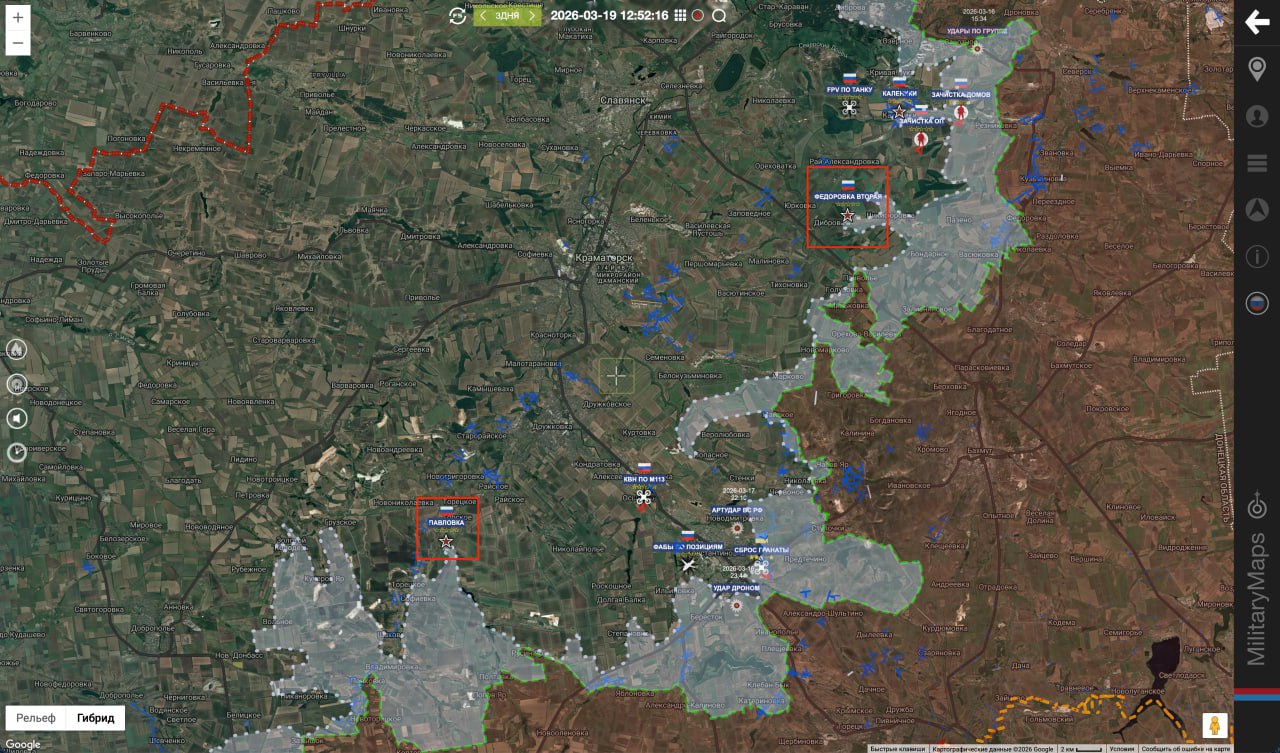This screenshot has width=1280, height=753.
Task: Toggle the fire layer on left side
Action: tap(17, 349)
